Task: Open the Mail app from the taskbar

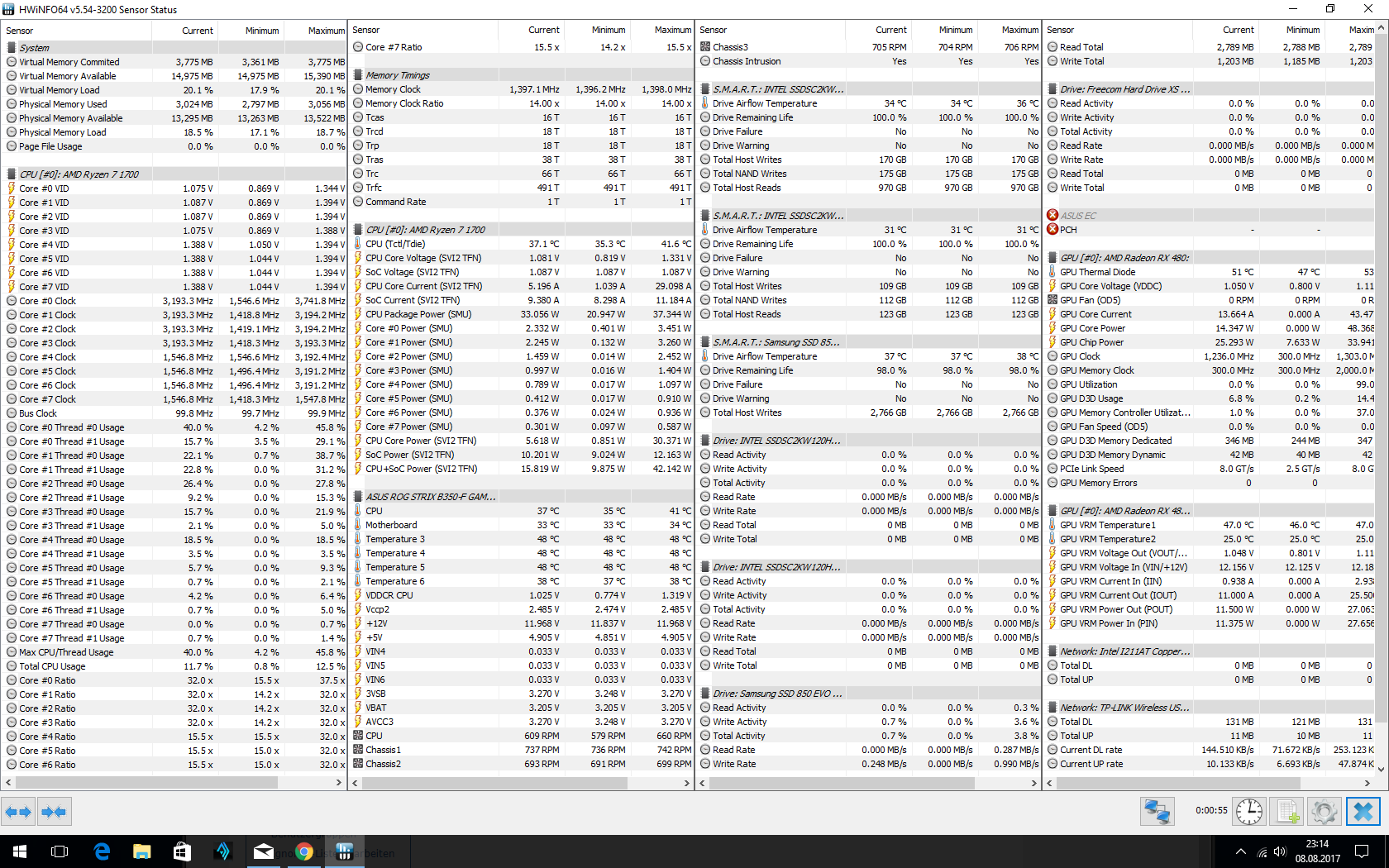Action: [264, 851]
